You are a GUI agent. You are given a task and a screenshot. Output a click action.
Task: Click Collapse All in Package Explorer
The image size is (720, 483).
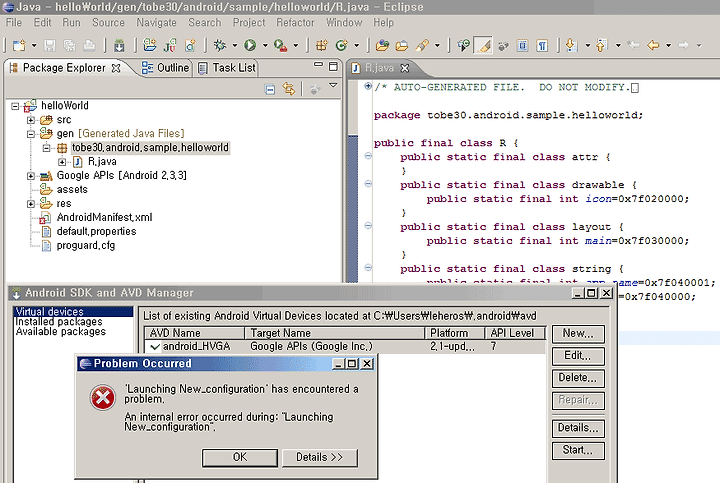(x=270, y=89)
